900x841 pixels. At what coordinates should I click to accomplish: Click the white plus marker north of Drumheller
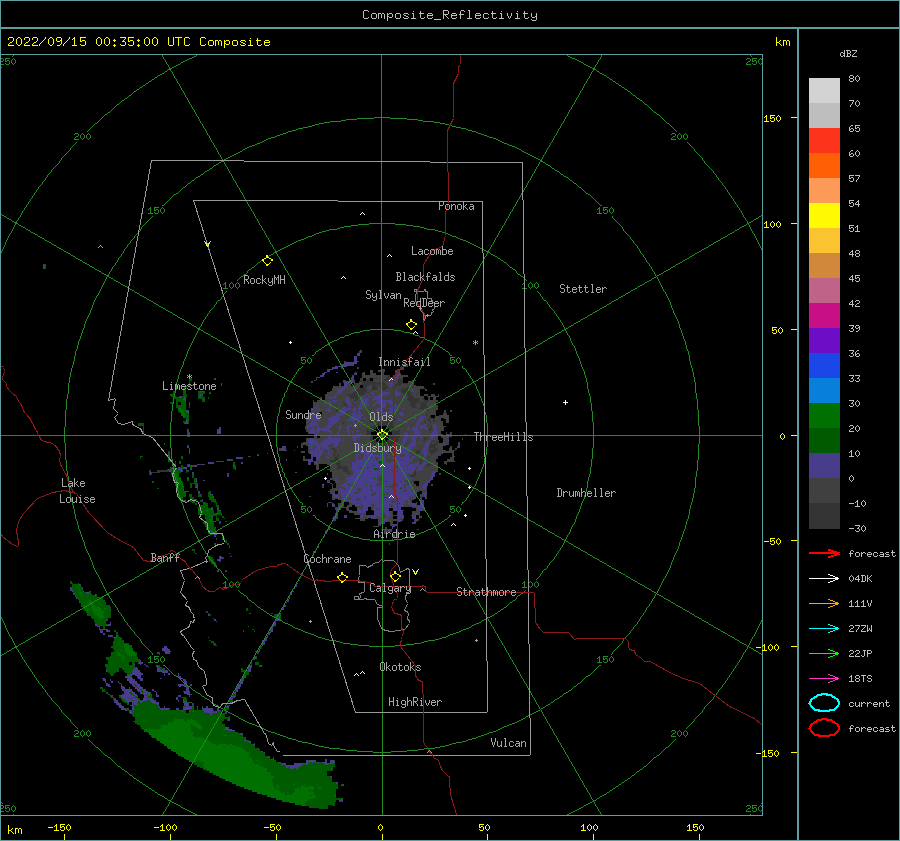[x=565, y=402]
